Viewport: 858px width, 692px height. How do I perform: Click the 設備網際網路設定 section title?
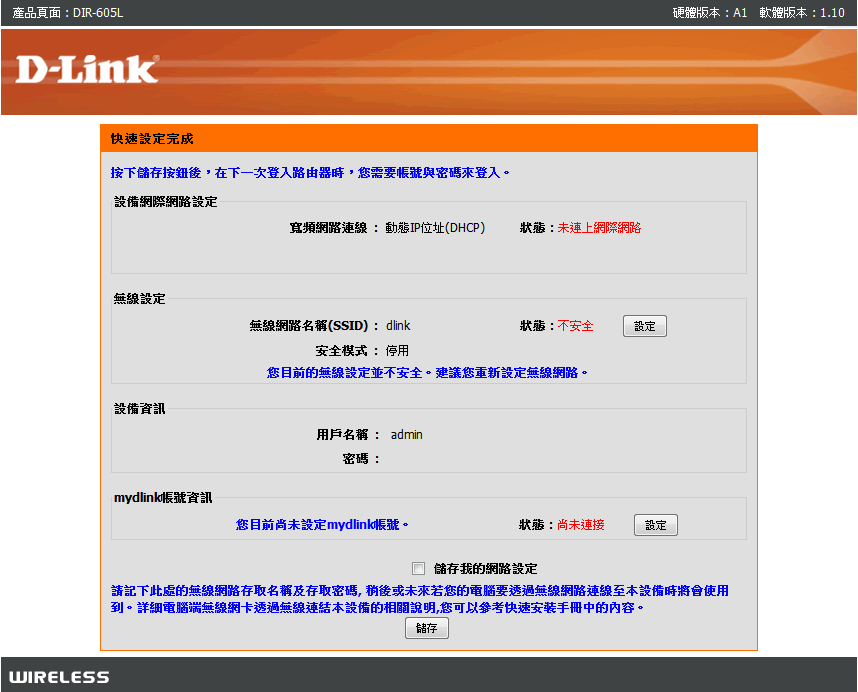click(x=165, y=202)
